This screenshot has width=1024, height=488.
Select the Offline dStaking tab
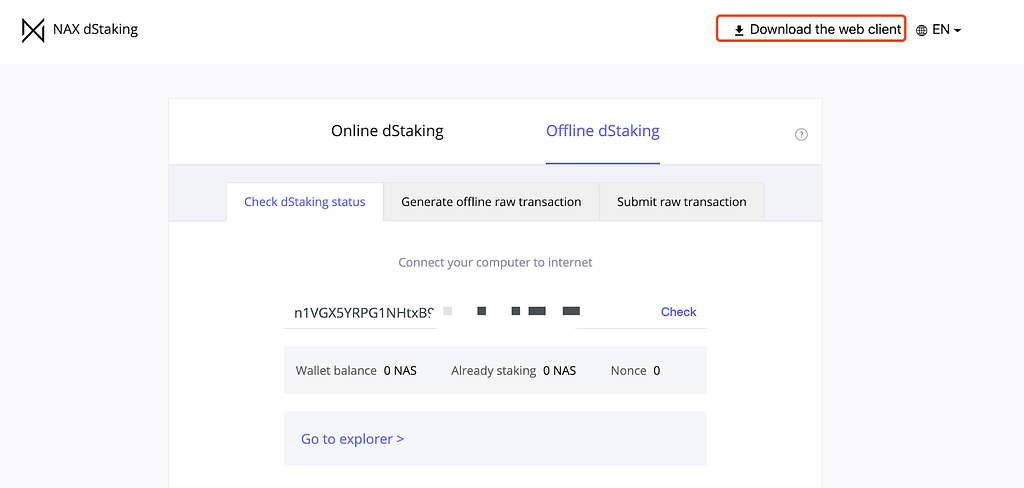603,131
